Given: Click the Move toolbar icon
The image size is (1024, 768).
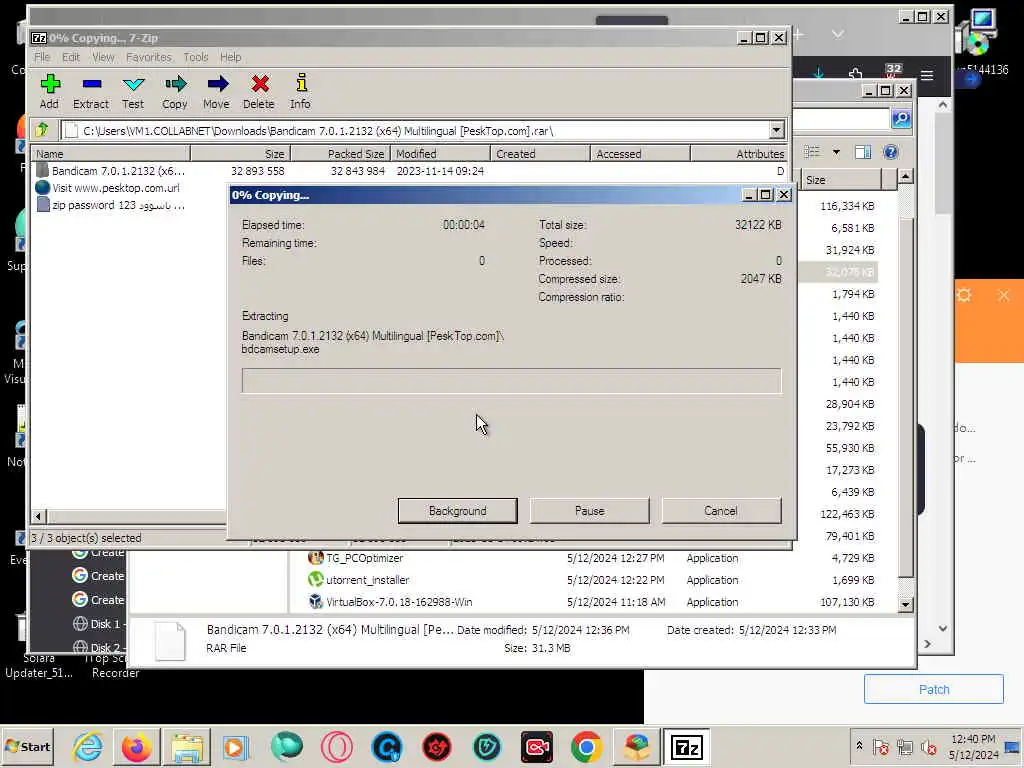Looking at the screenshot, I should (x=217, y=91).
